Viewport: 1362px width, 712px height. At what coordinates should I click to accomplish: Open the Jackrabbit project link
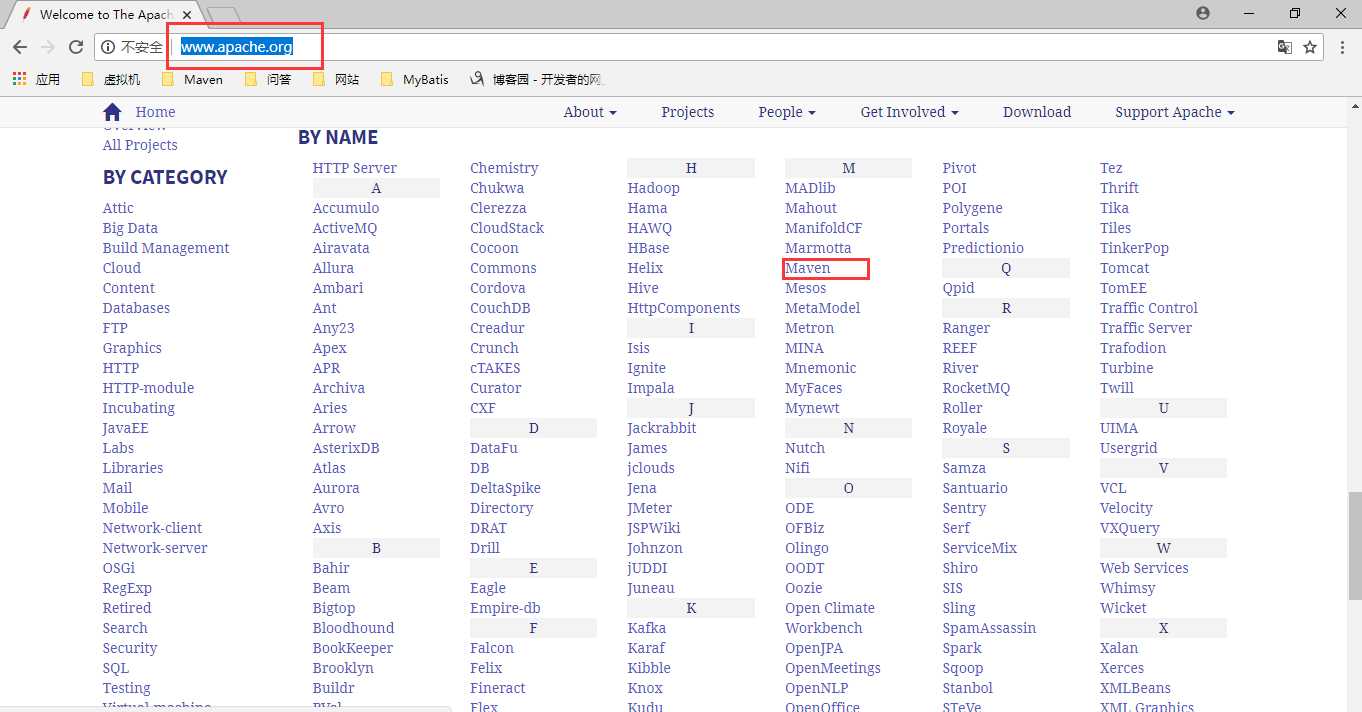click(x=662, y=428)
